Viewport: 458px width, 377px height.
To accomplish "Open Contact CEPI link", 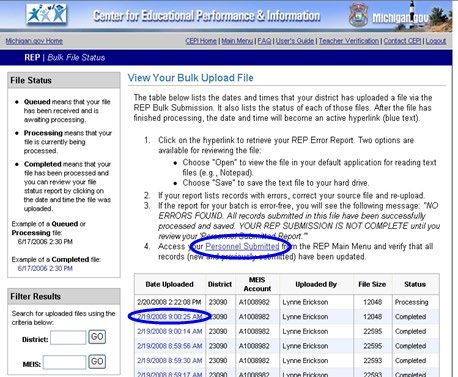I will click(x=402, y=41).
